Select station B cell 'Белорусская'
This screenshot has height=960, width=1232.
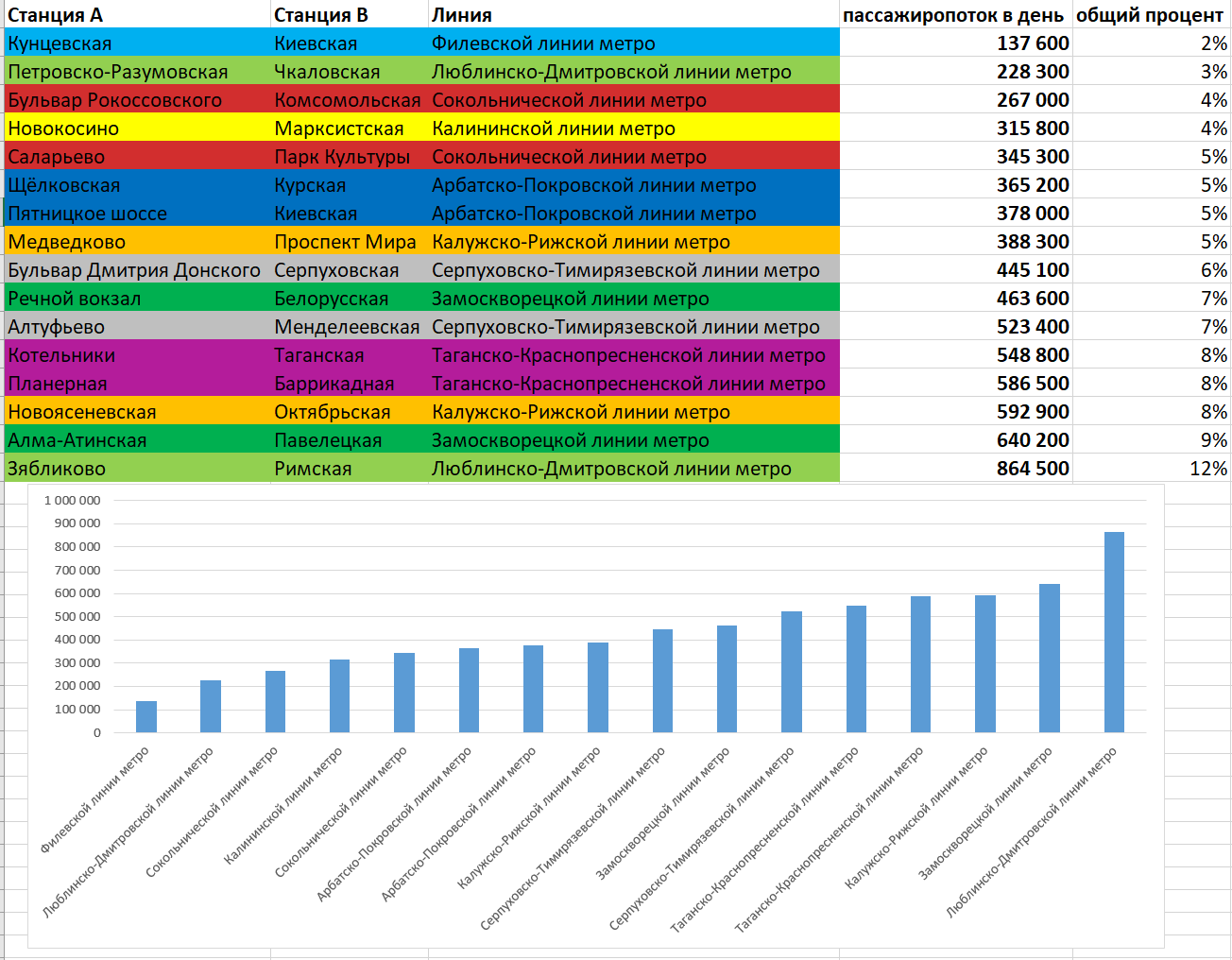point(349,298)
